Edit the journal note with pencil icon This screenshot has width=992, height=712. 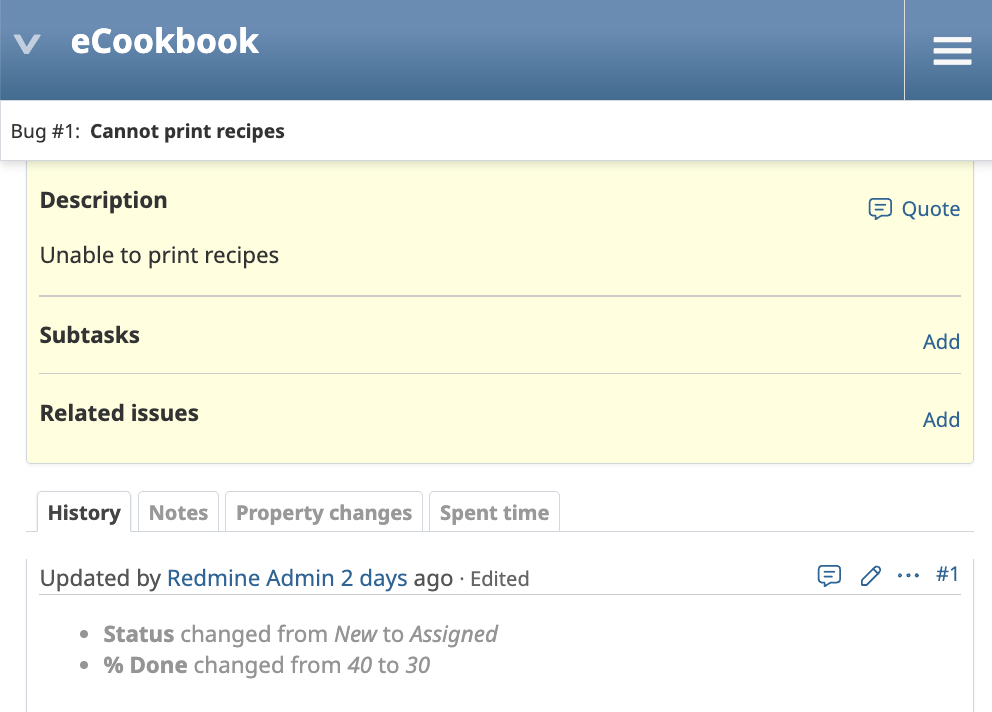point(870,576)
